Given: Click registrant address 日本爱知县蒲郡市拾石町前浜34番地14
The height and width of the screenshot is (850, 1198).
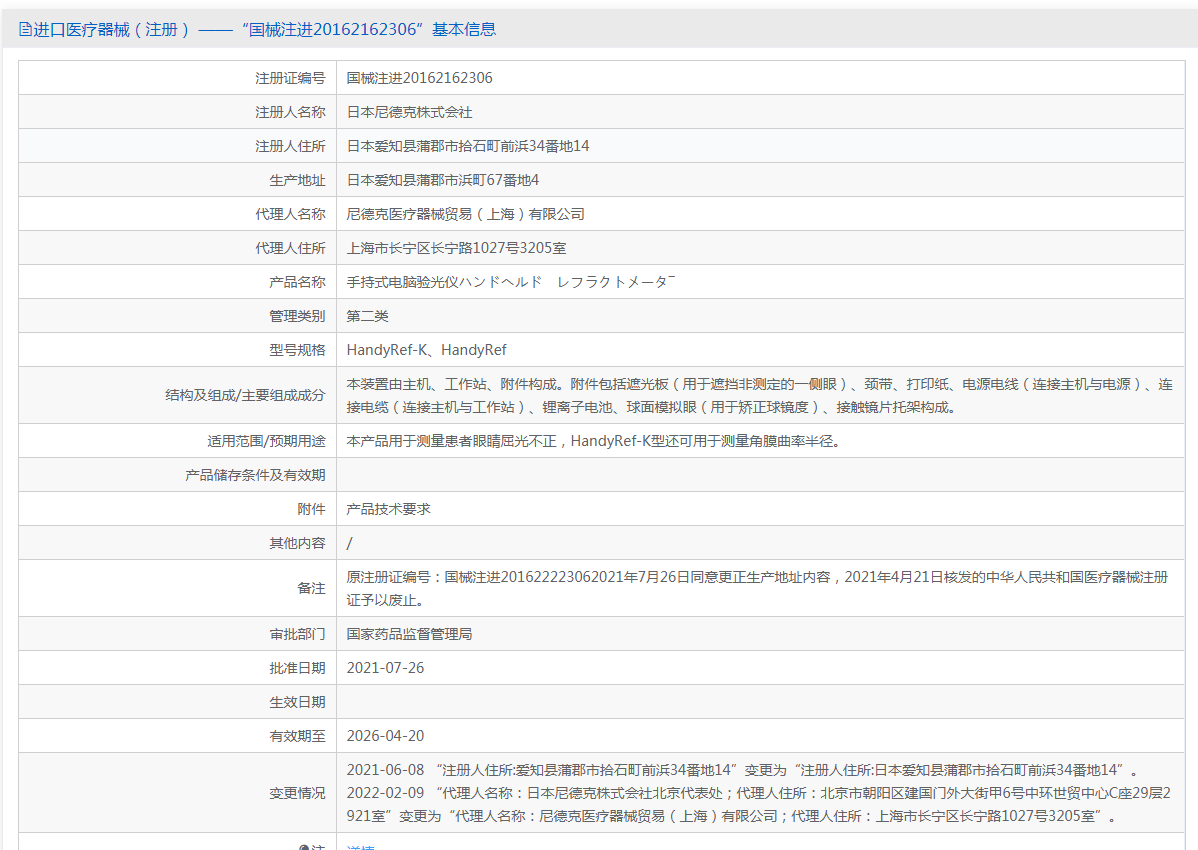Looking at the screenshot, I should [x=468, y=146].
